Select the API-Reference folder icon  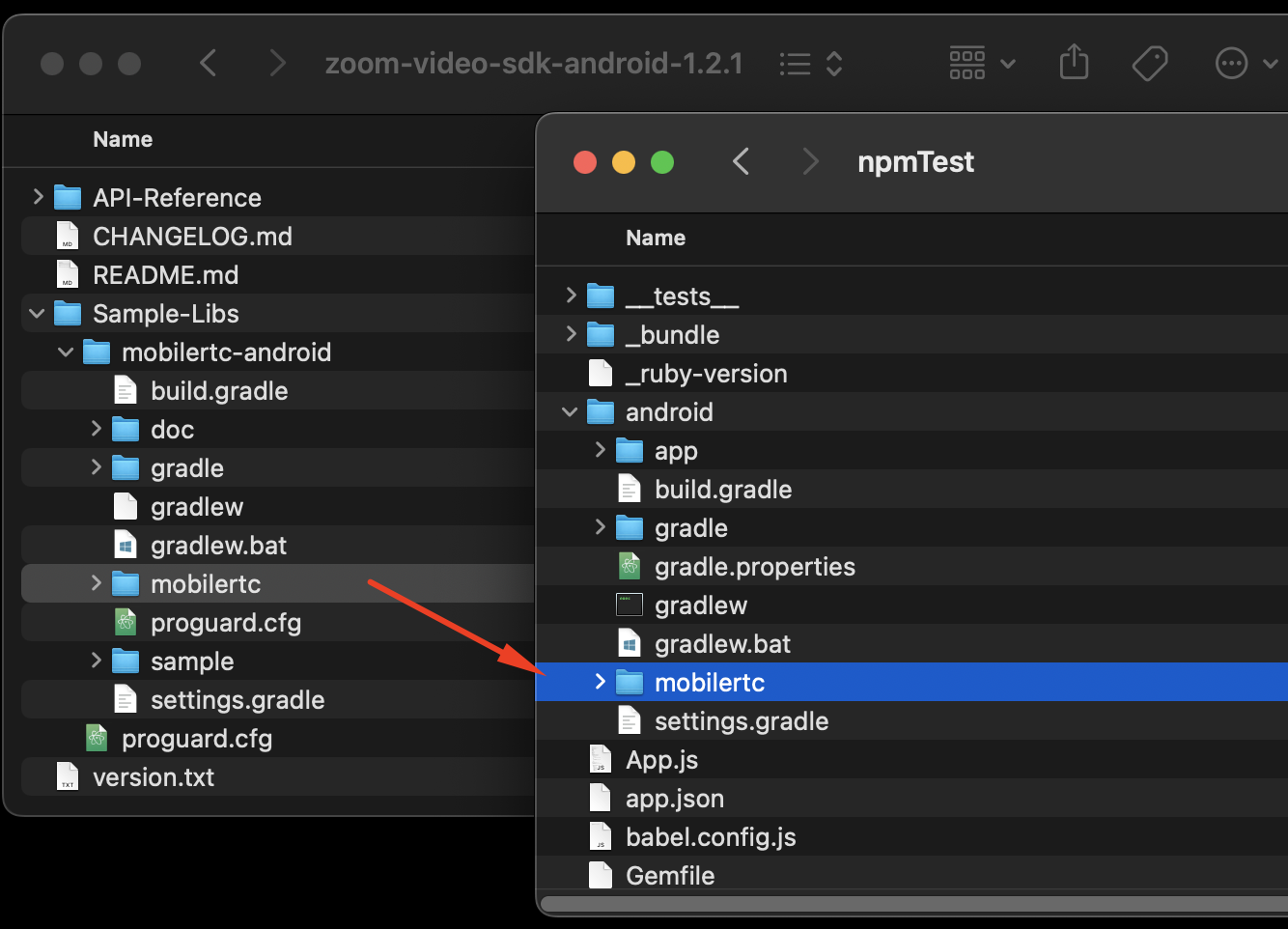pos(68,197)
